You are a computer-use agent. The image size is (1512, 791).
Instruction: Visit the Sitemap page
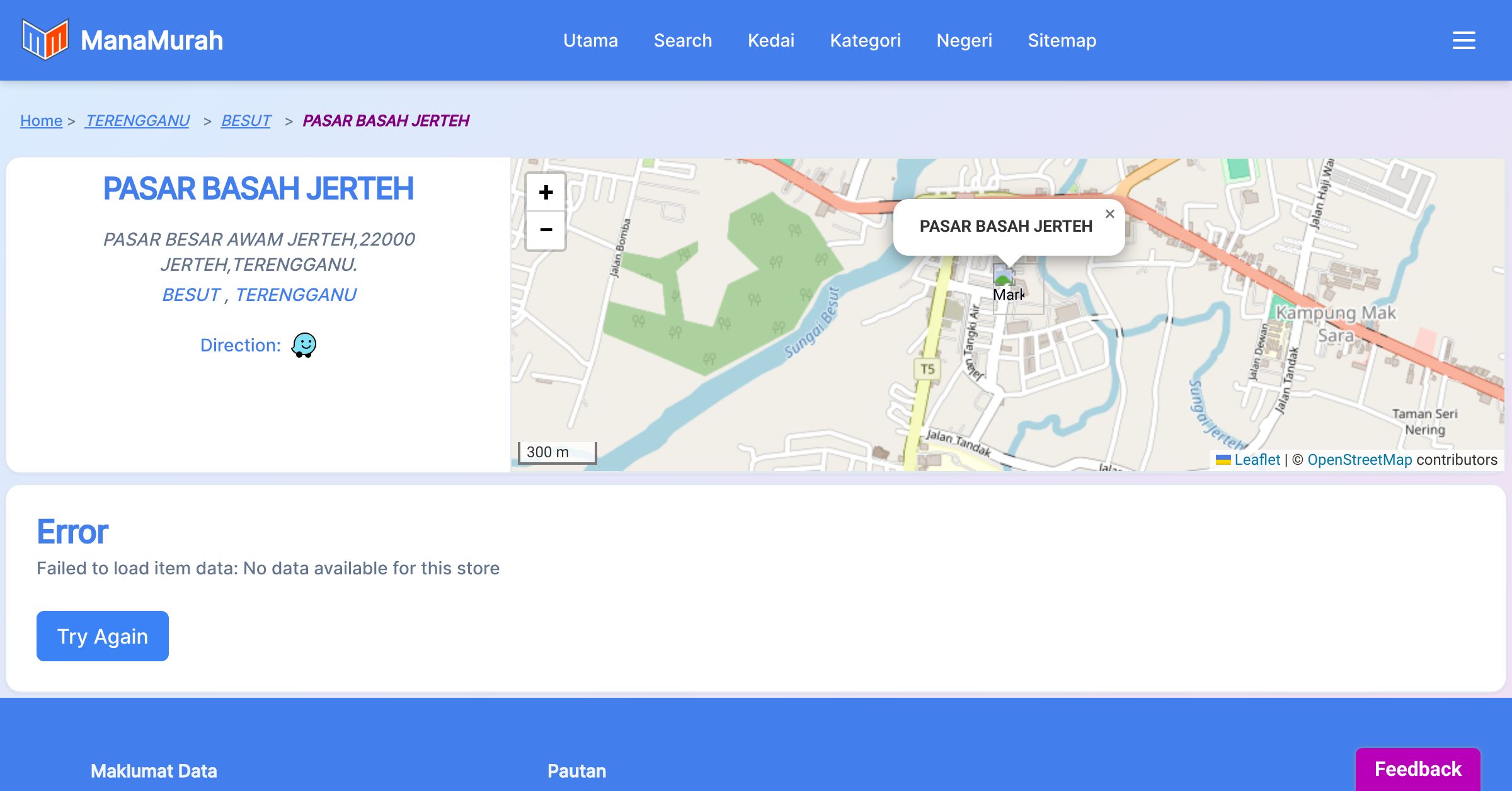click(x=1062, y=40)
